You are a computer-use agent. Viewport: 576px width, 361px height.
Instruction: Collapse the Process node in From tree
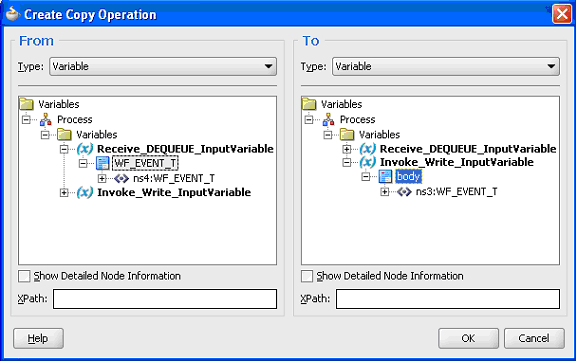click(x=26, y=119)
